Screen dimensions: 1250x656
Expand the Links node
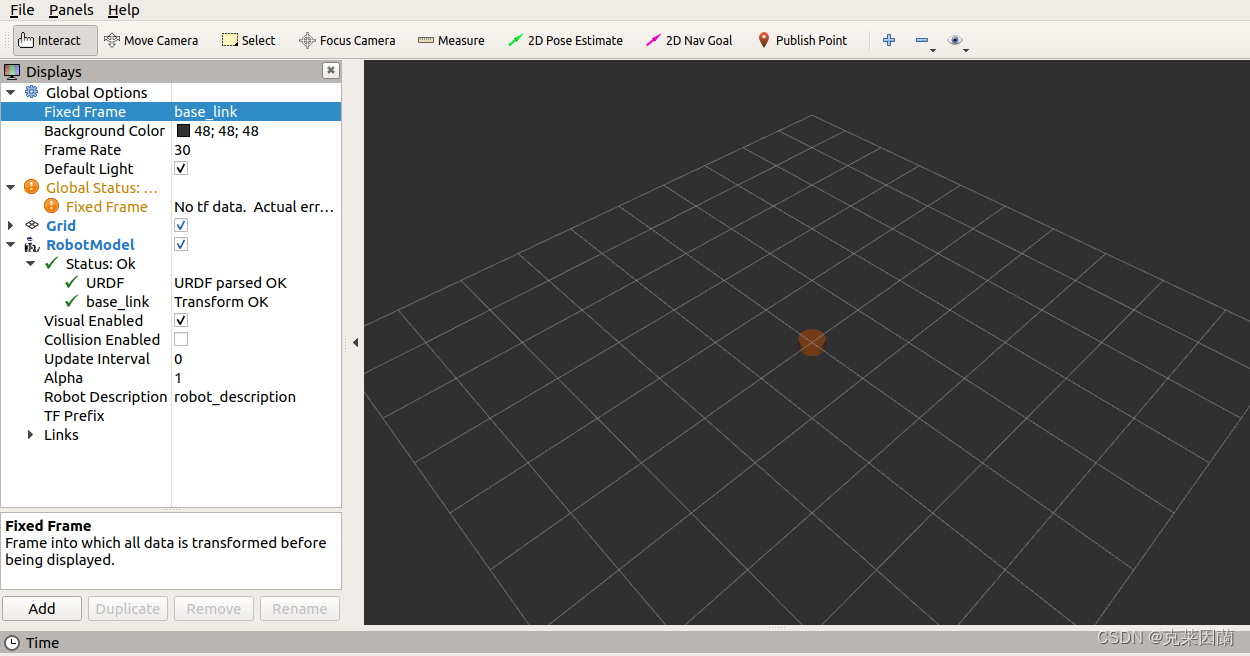coord(31,434)
